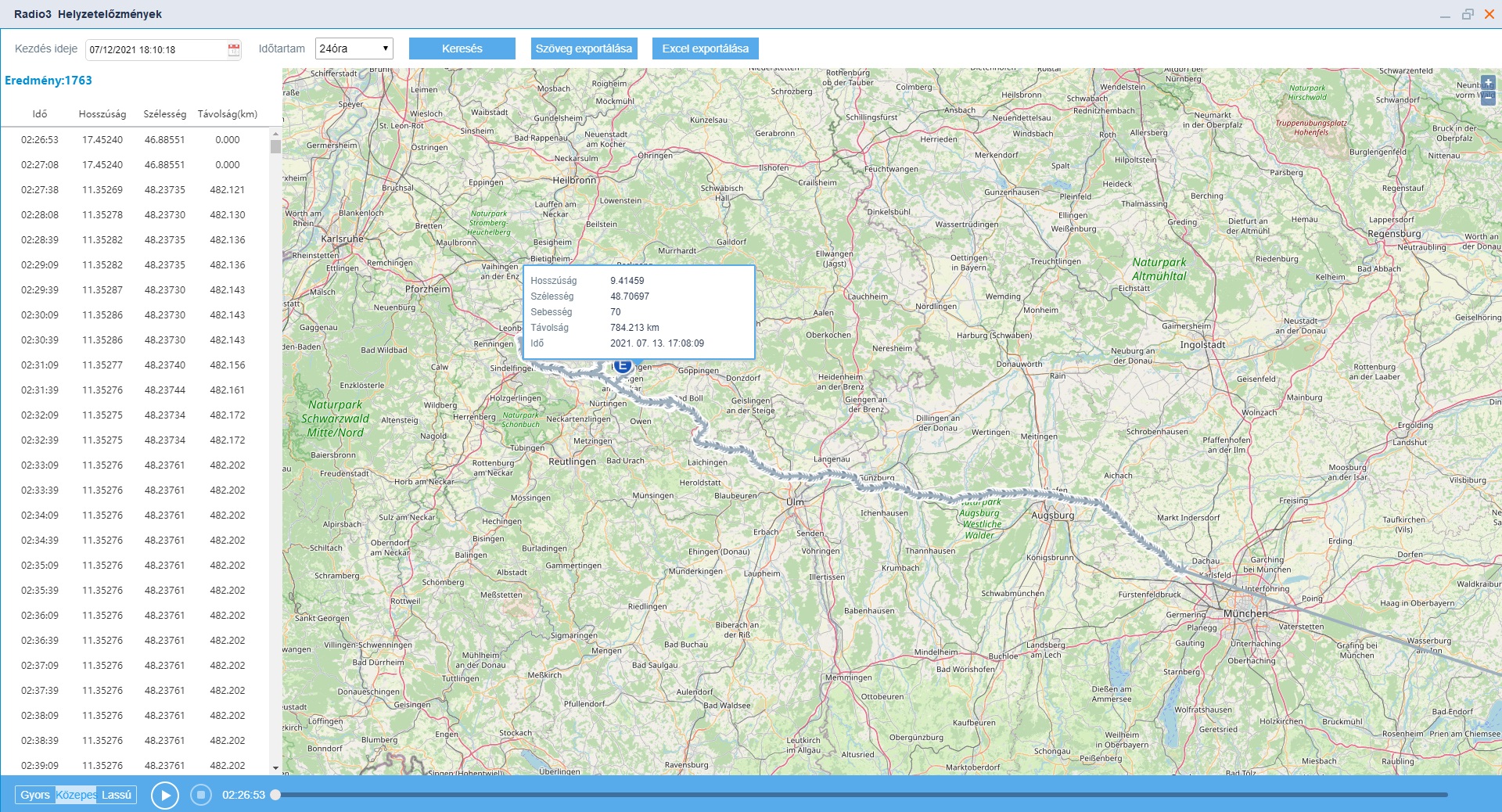Click the Kezdés ideje date input field
Viewport: 1502px width, 812px height.
tap(156, 49)
